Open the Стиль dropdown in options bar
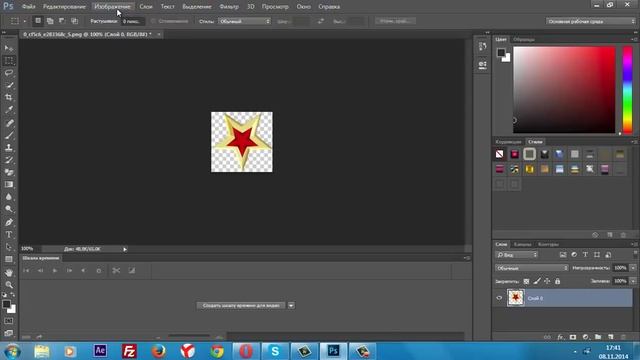Image resolution: width=640 pixels, height=360 pixels. [244, 21]
